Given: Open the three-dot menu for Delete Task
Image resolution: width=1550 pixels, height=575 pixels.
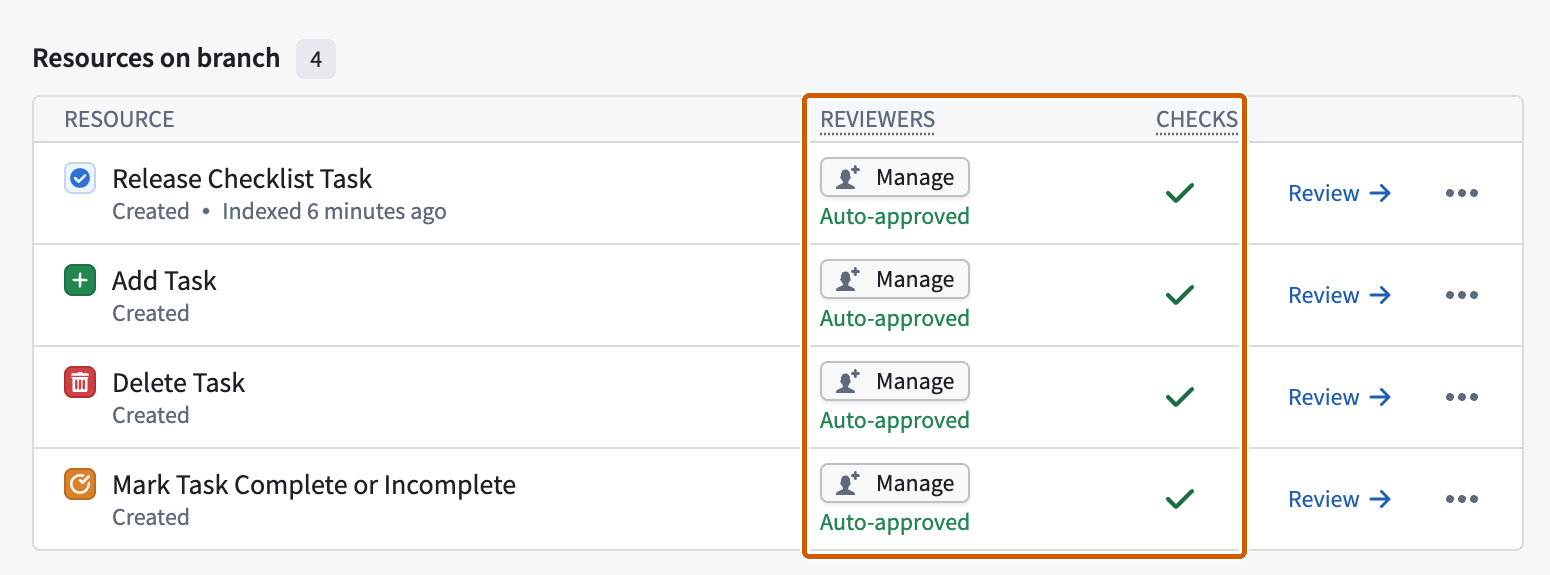Looking at the screenshot, I should click(1461, 397).
